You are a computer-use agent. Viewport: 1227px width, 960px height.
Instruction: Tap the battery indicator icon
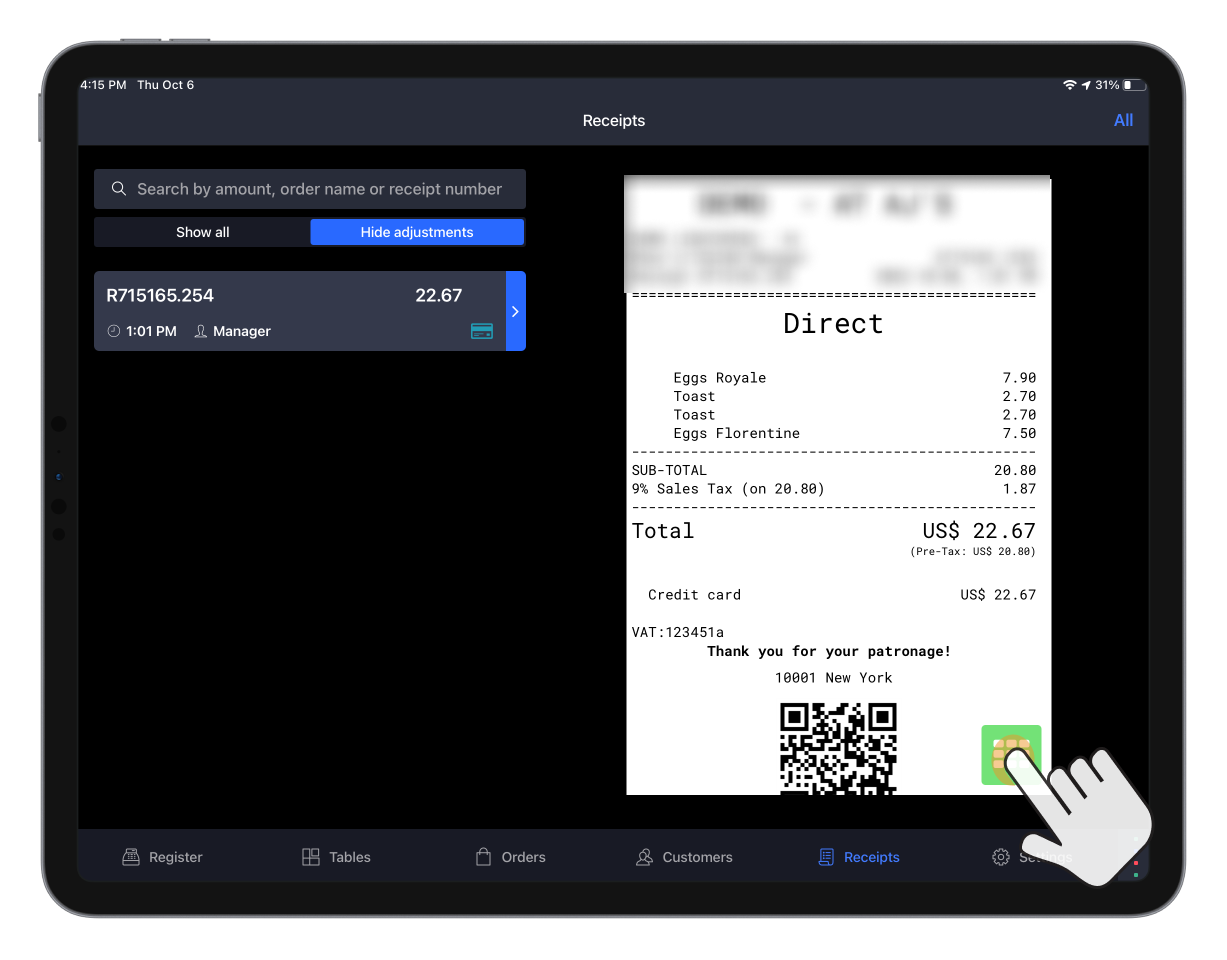click(x=1134, y=85)
